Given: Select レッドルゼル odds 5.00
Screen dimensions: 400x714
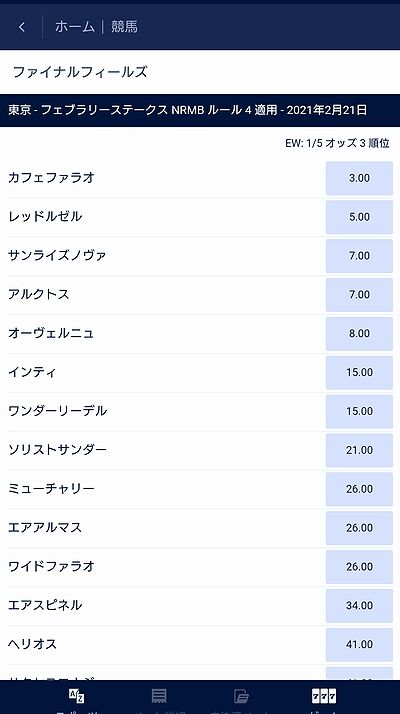Looking at the screenshot, I should [x=359, y=217].
